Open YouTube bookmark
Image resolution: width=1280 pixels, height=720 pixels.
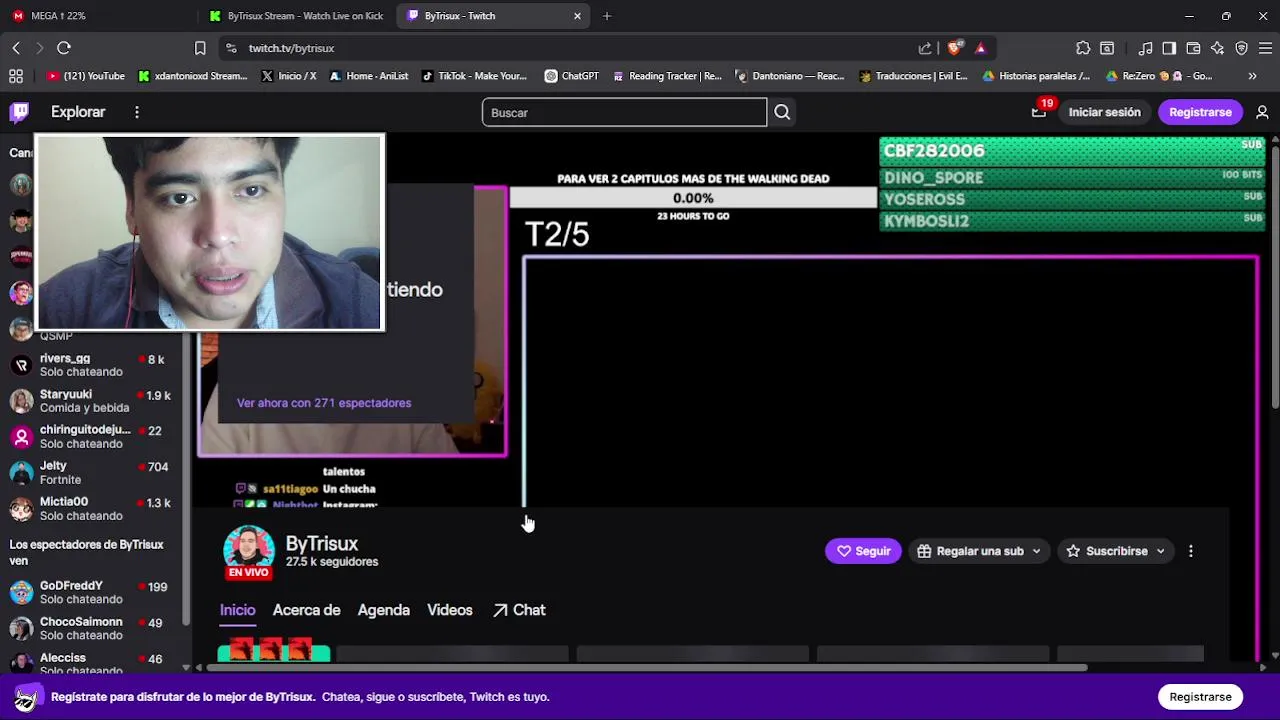click(x=85, y=76)
